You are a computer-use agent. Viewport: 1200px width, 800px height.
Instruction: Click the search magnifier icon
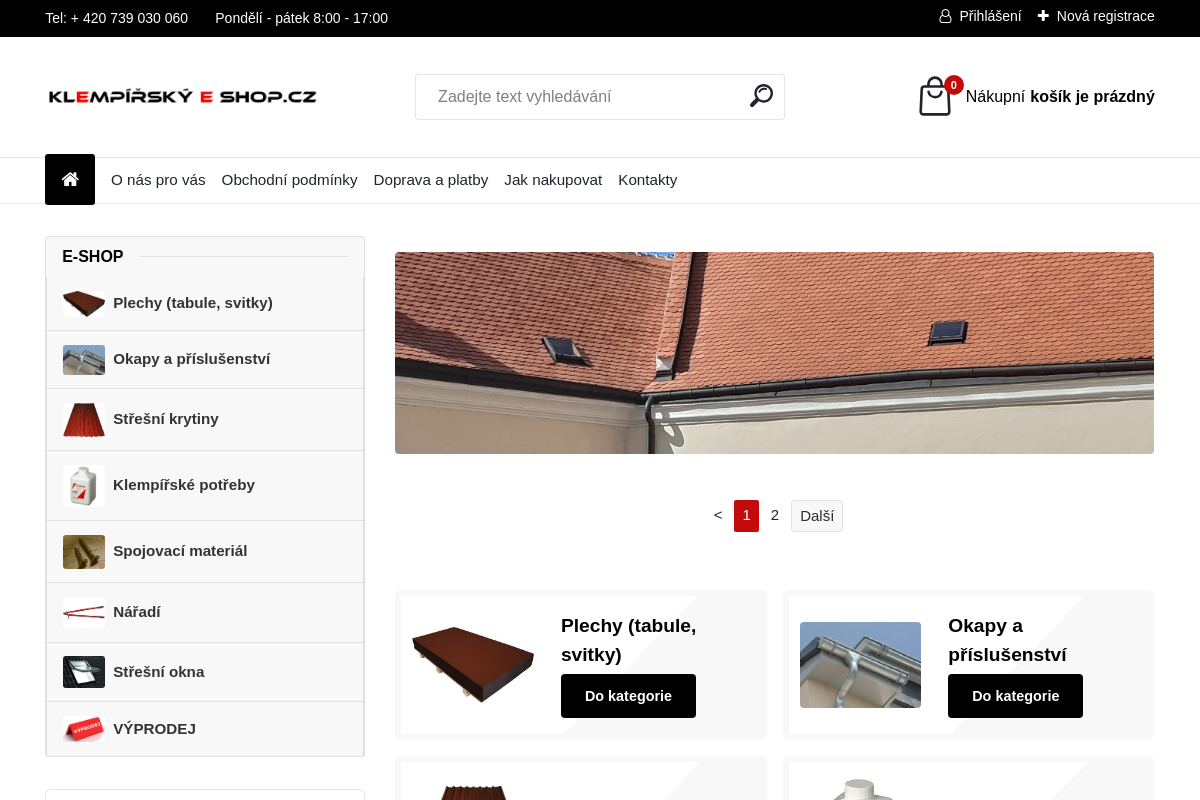tap(761, 95)
